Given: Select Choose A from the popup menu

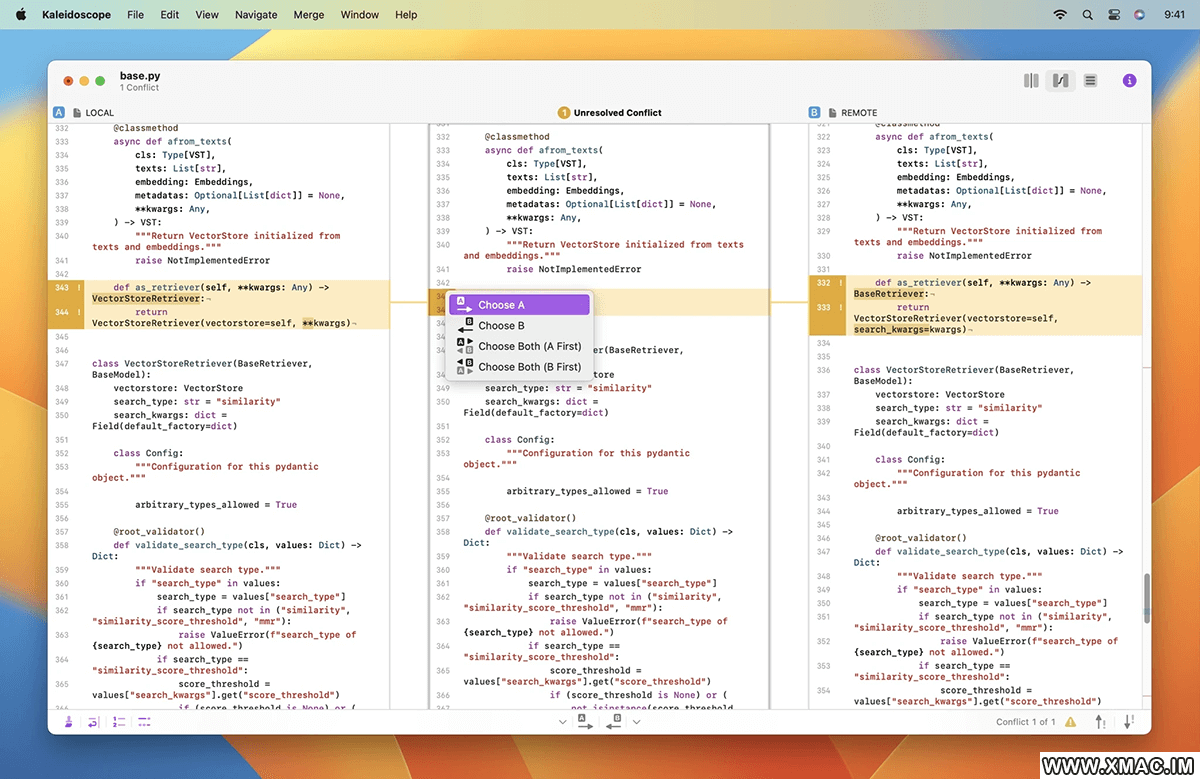Looking at the screenshot, I should [x=519, y=305].
